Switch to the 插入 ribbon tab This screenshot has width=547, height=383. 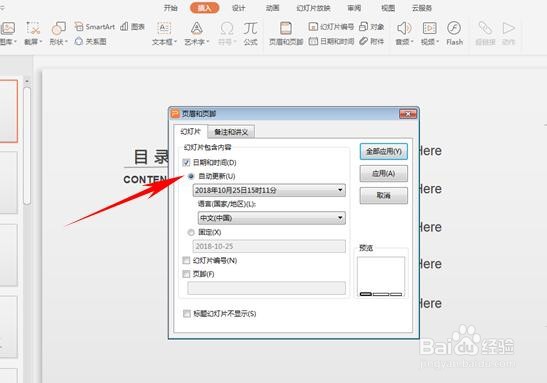pyautogui.click(x=205, y=8)
